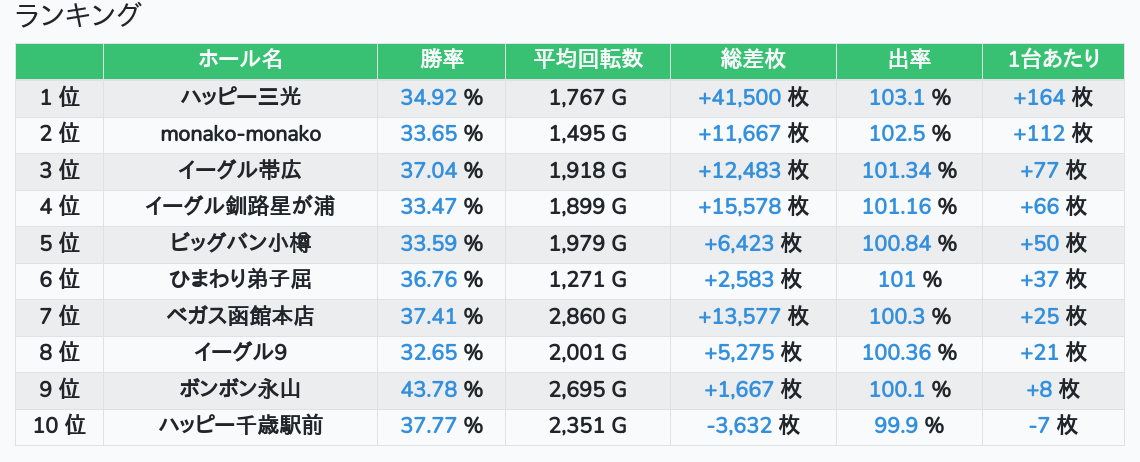Click the 総差枚 column header
The image size is (1140, 462).
point(753,60)
